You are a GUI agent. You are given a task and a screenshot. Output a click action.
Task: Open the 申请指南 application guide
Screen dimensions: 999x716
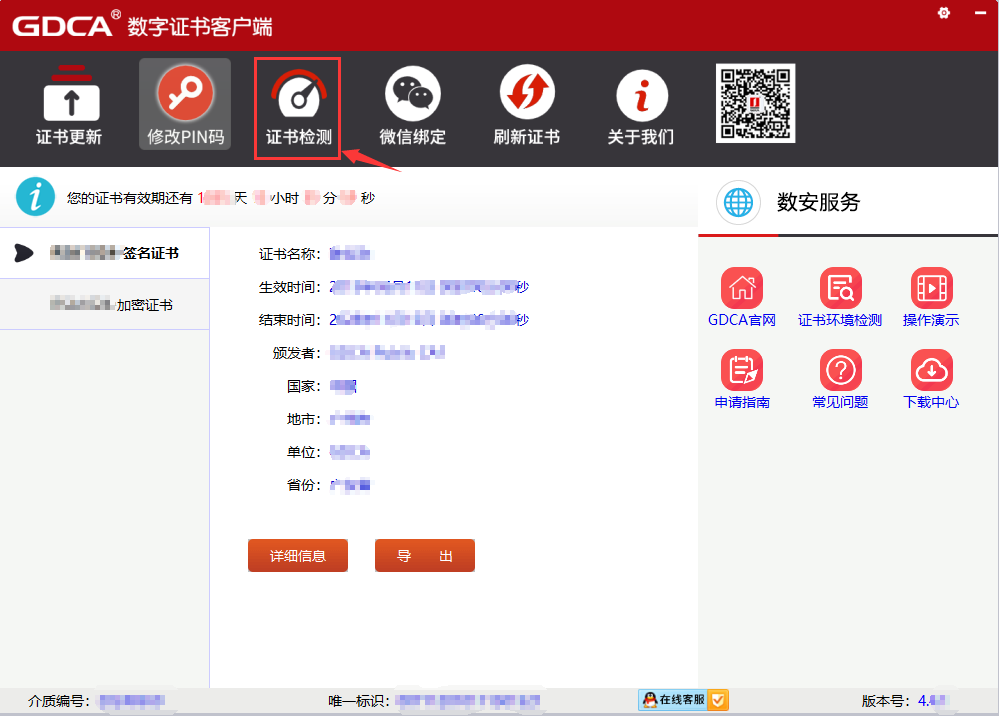click(741, 371)
